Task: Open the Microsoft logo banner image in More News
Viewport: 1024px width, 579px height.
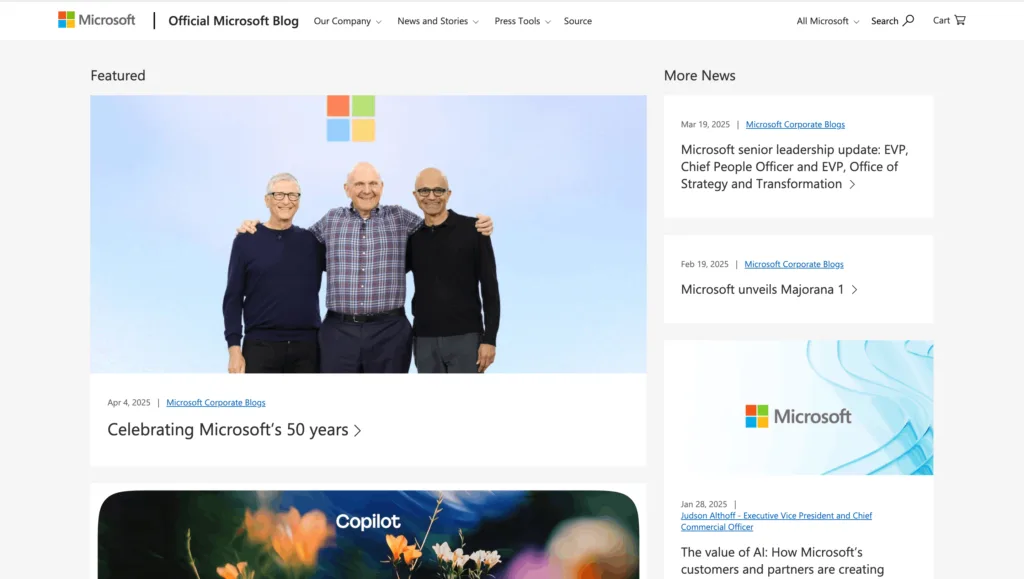Action: coord(798,407)
